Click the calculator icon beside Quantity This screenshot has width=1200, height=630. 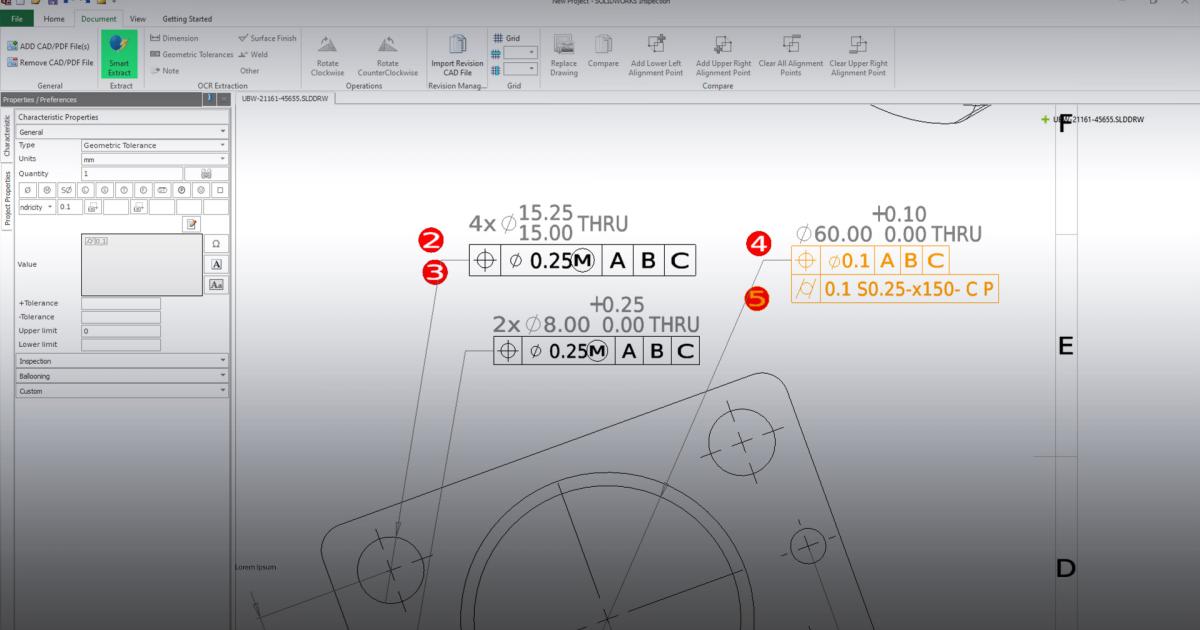pos(206,173)
